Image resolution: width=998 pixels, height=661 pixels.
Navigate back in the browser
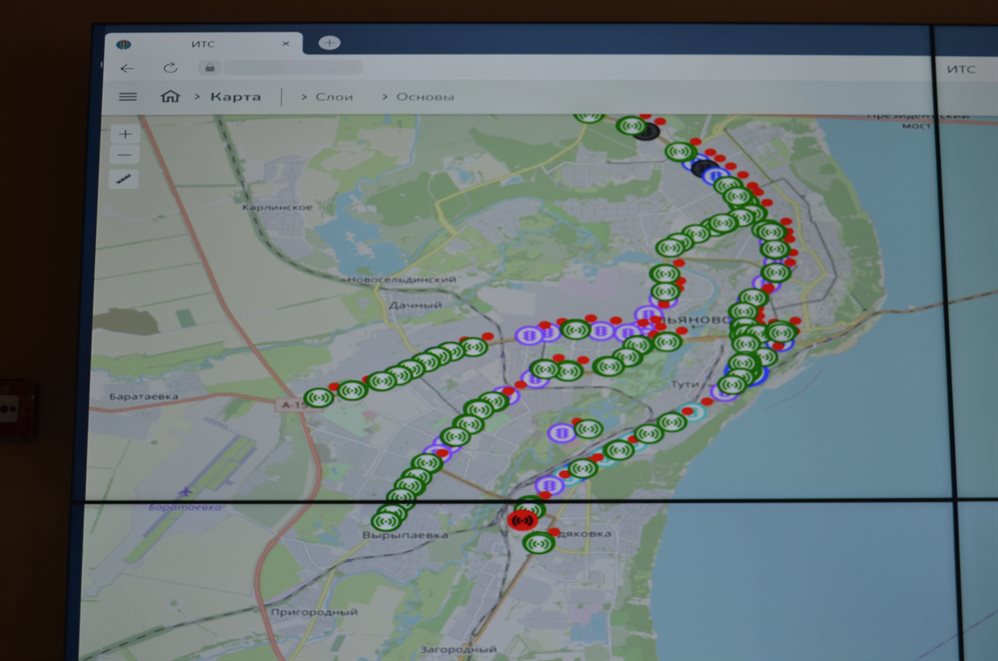(127, 68)
